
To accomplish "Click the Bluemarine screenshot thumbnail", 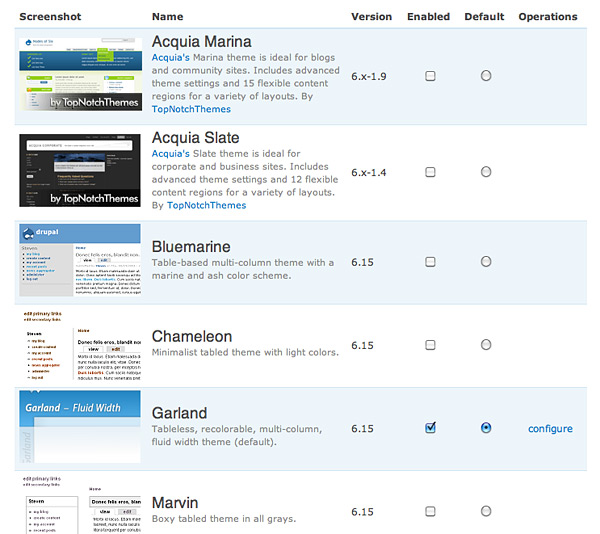I will (x=80, y=260).
